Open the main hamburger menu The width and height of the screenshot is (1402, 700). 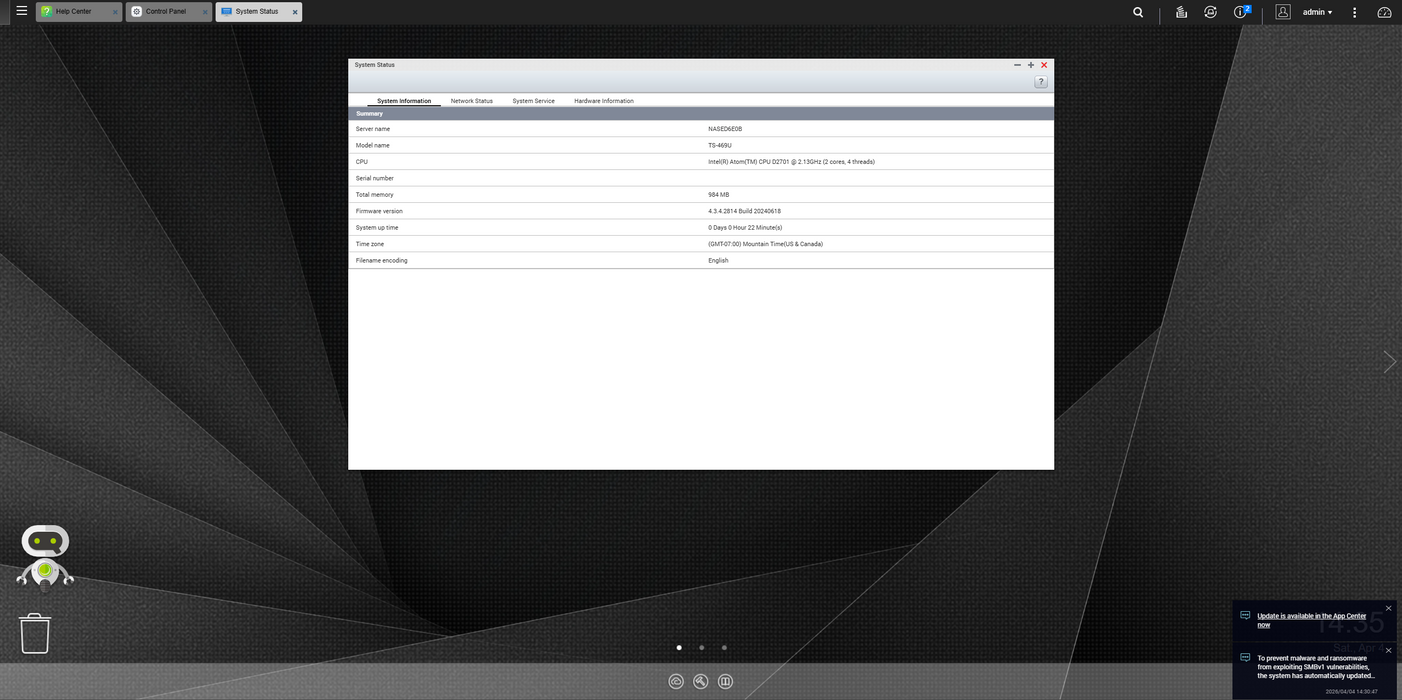click(21, 12)
